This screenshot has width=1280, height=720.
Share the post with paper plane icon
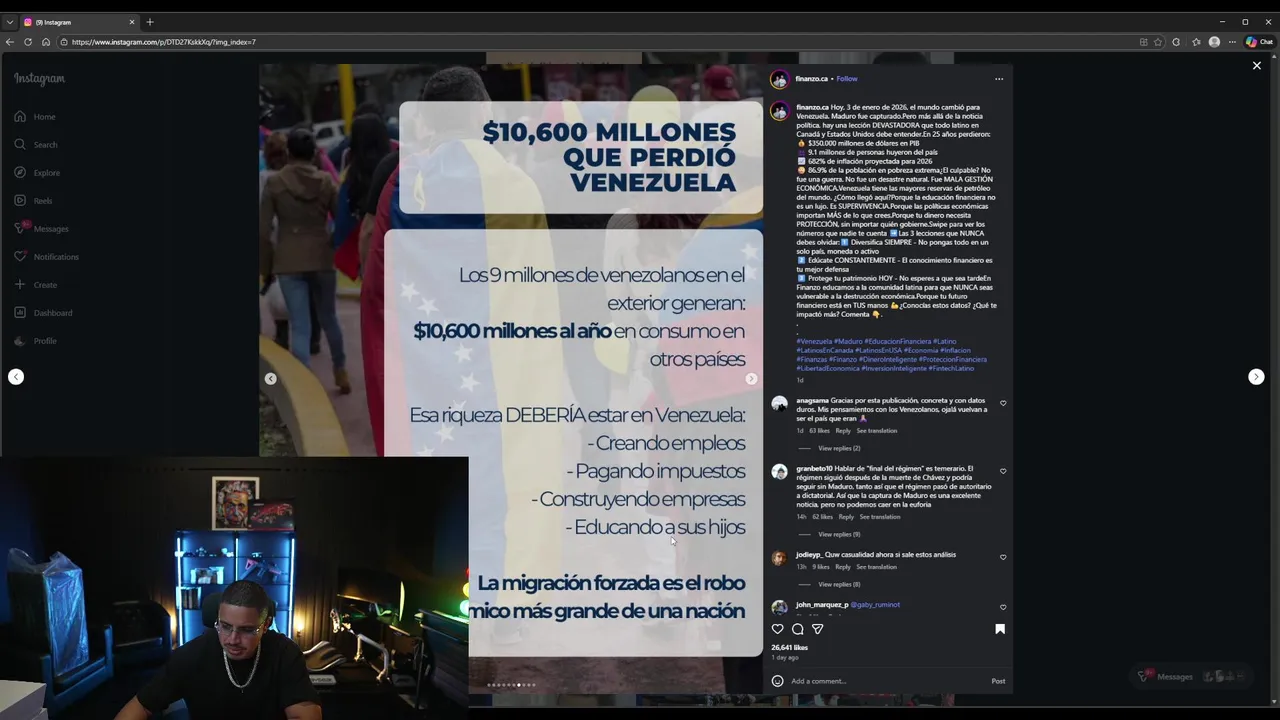click(x=817, y=629)
